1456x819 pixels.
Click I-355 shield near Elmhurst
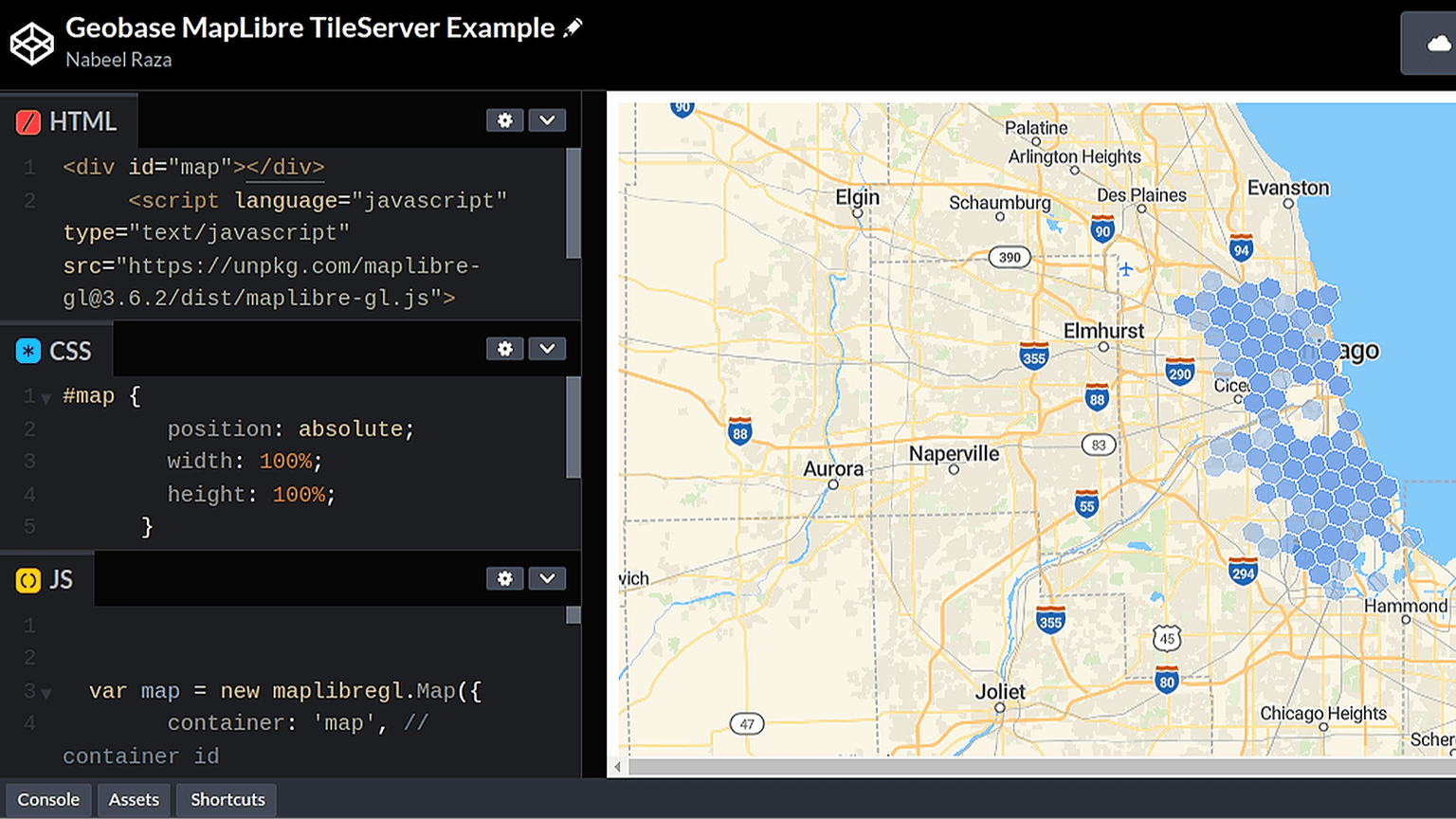1034,355
